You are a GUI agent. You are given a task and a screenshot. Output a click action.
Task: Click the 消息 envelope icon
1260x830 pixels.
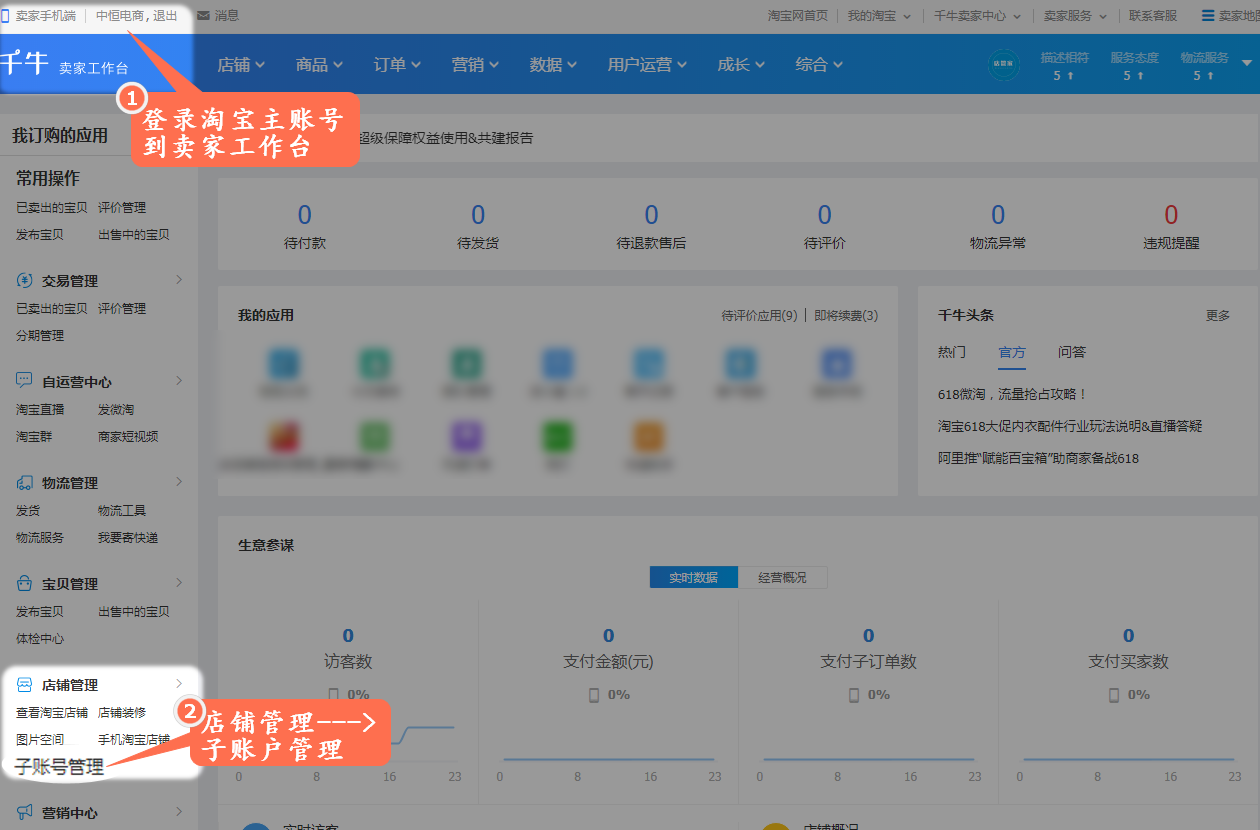tap(204, 16)
